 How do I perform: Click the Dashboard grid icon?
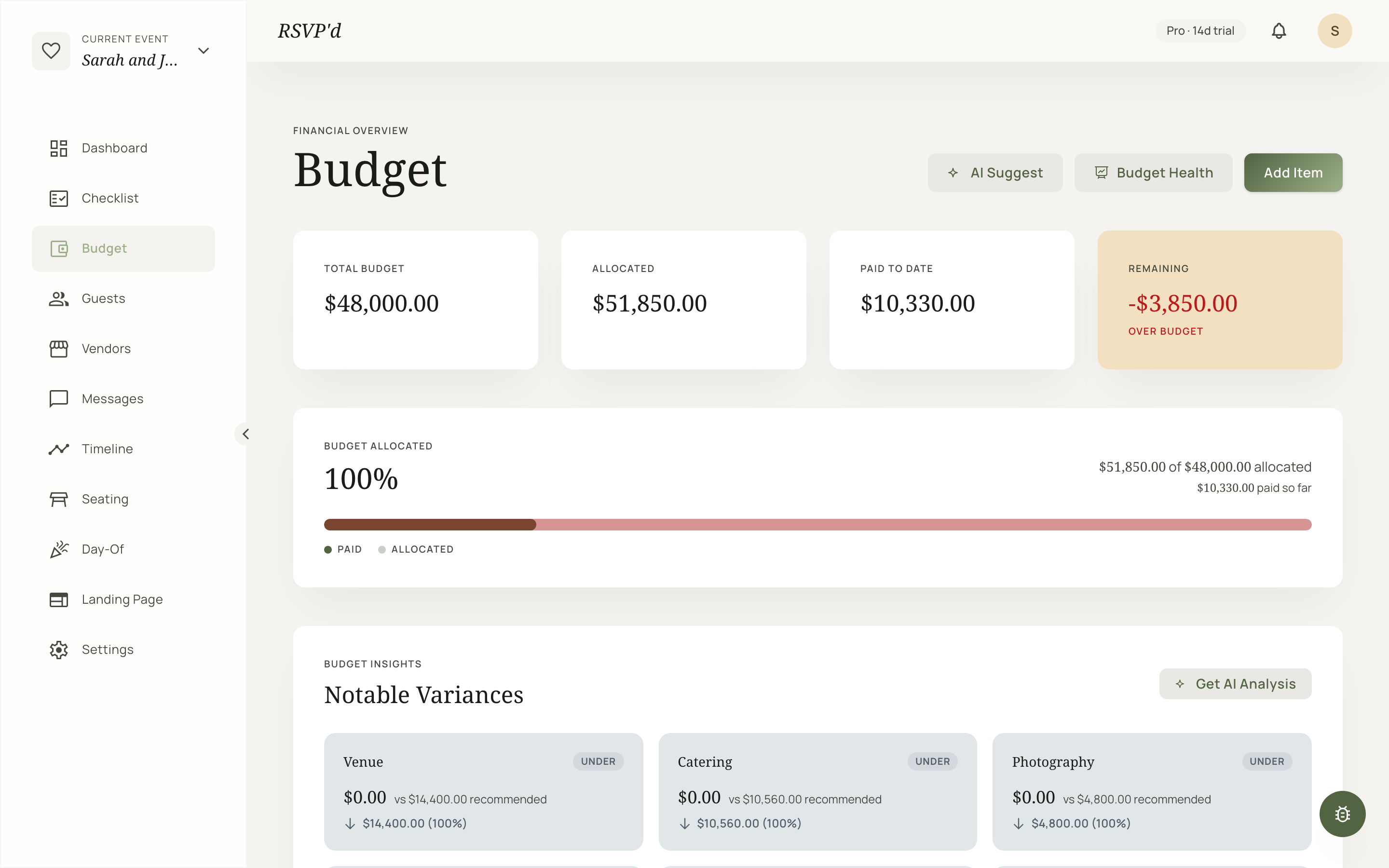[x=58, y=148]
